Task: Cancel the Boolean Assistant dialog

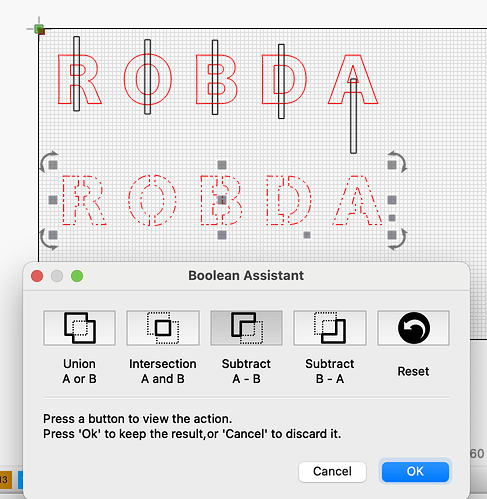Action: point(332,471)
